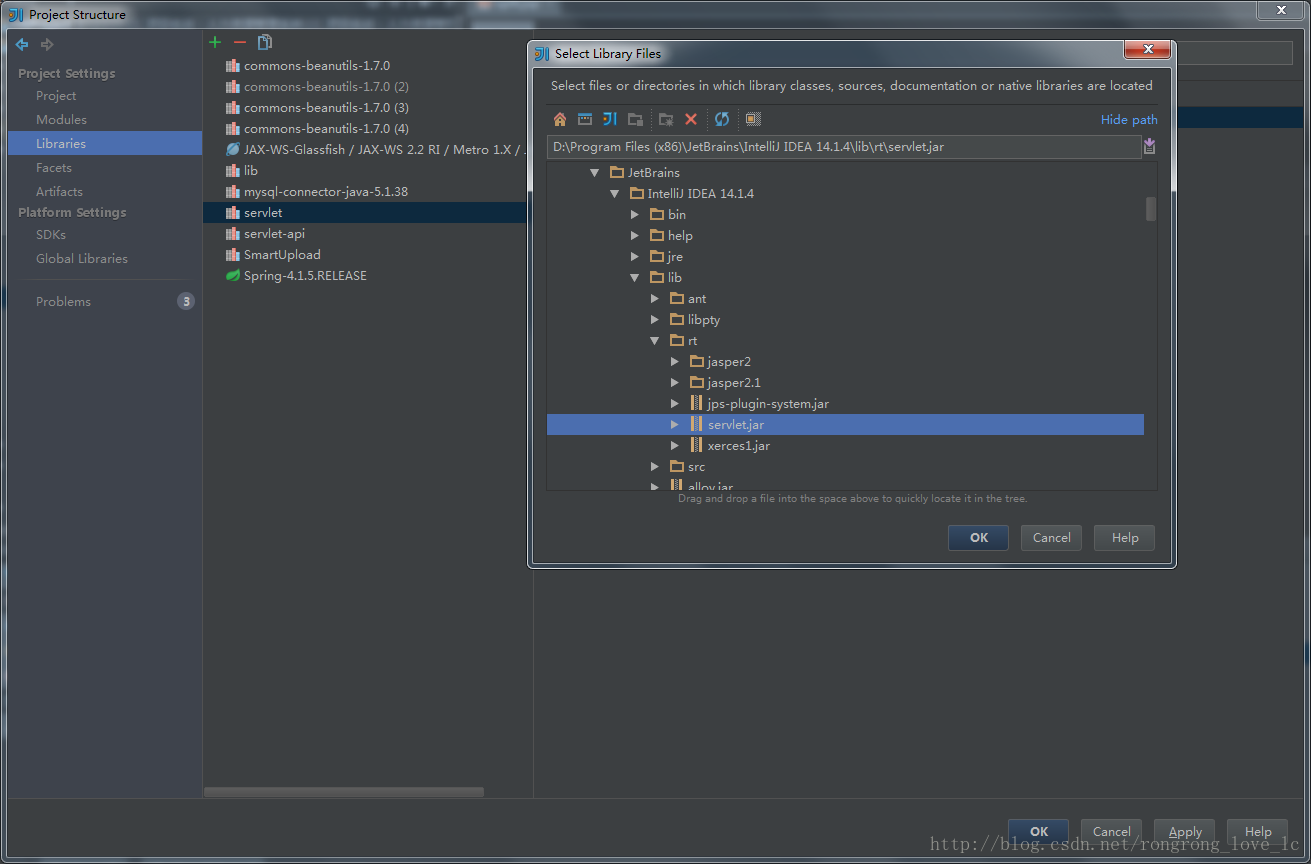Click Cancel in Project Structure window

tap(1111, 832)
